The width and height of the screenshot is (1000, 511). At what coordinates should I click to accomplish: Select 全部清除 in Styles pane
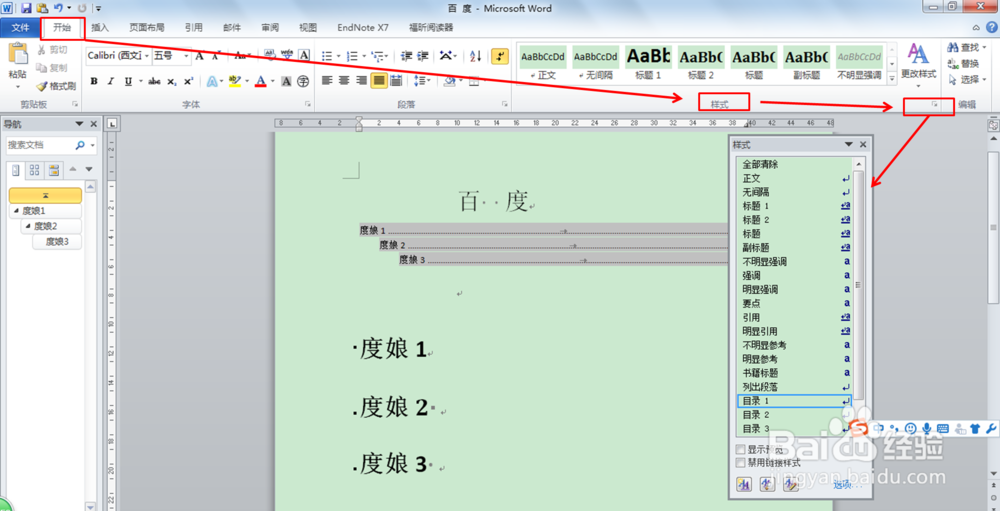(x=794, y=165)
